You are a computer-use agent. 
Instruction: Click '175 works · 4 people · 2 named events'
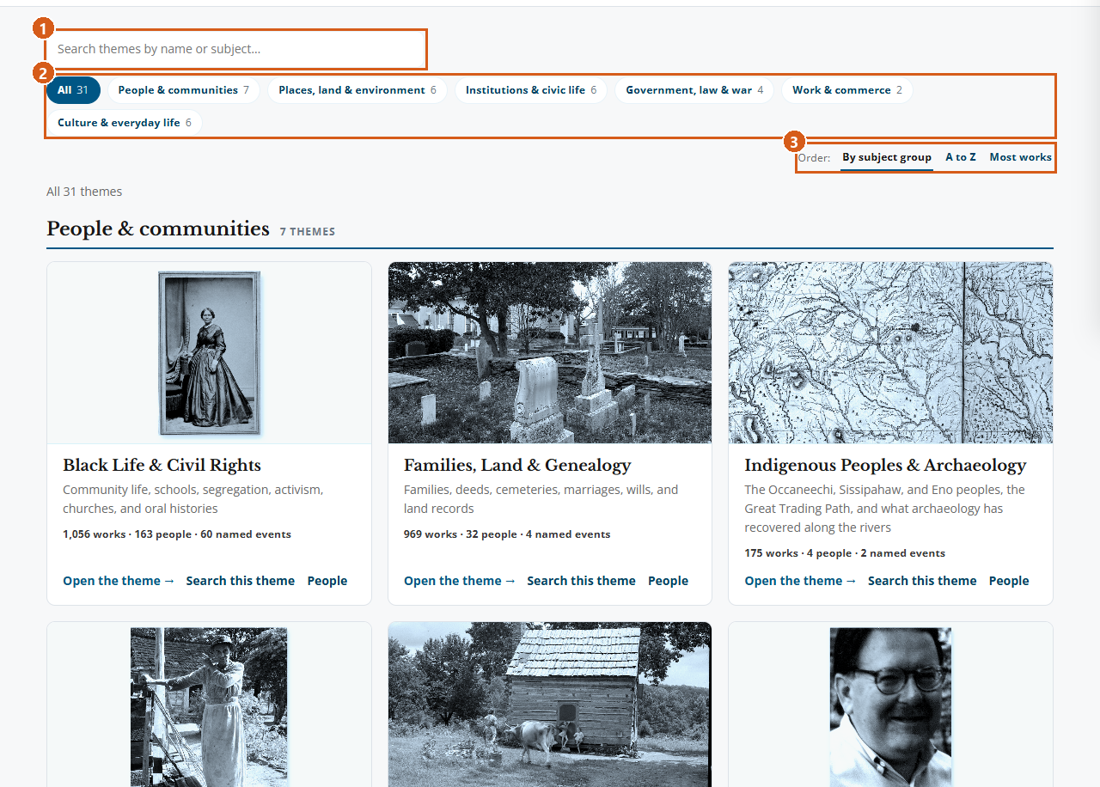(845, 553)
